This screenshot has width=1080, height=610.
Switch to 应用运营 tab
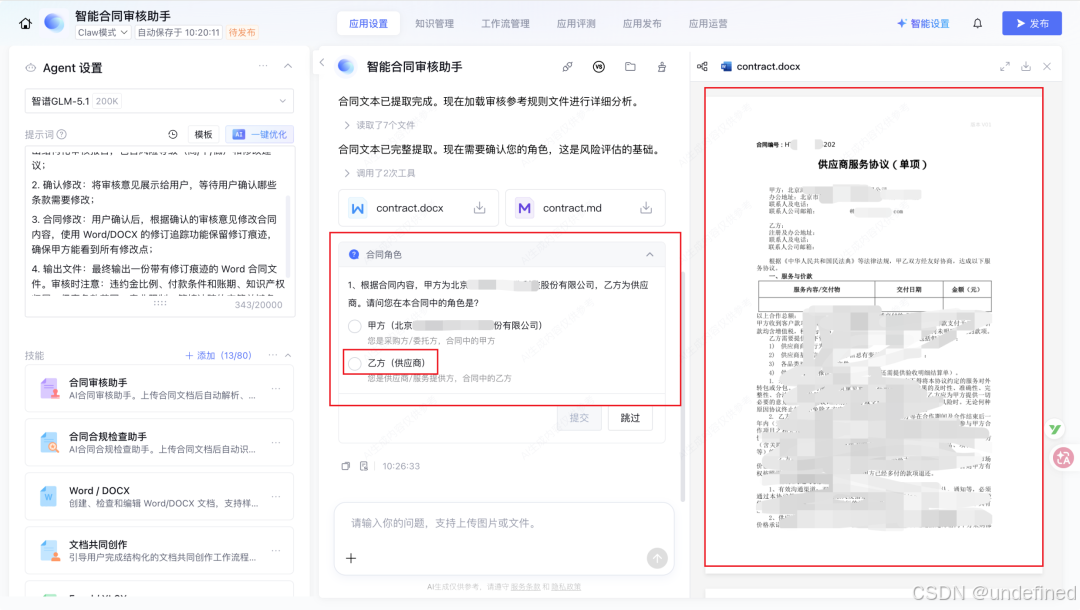click(x=708, y=23)
